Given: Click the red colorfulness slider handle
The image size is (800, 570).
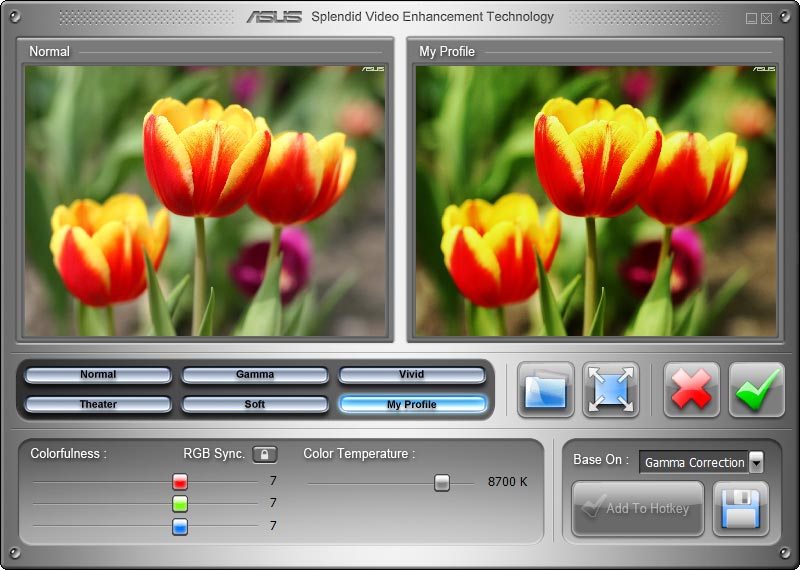Looking at the screenshot, I should (x=180, y=481).
